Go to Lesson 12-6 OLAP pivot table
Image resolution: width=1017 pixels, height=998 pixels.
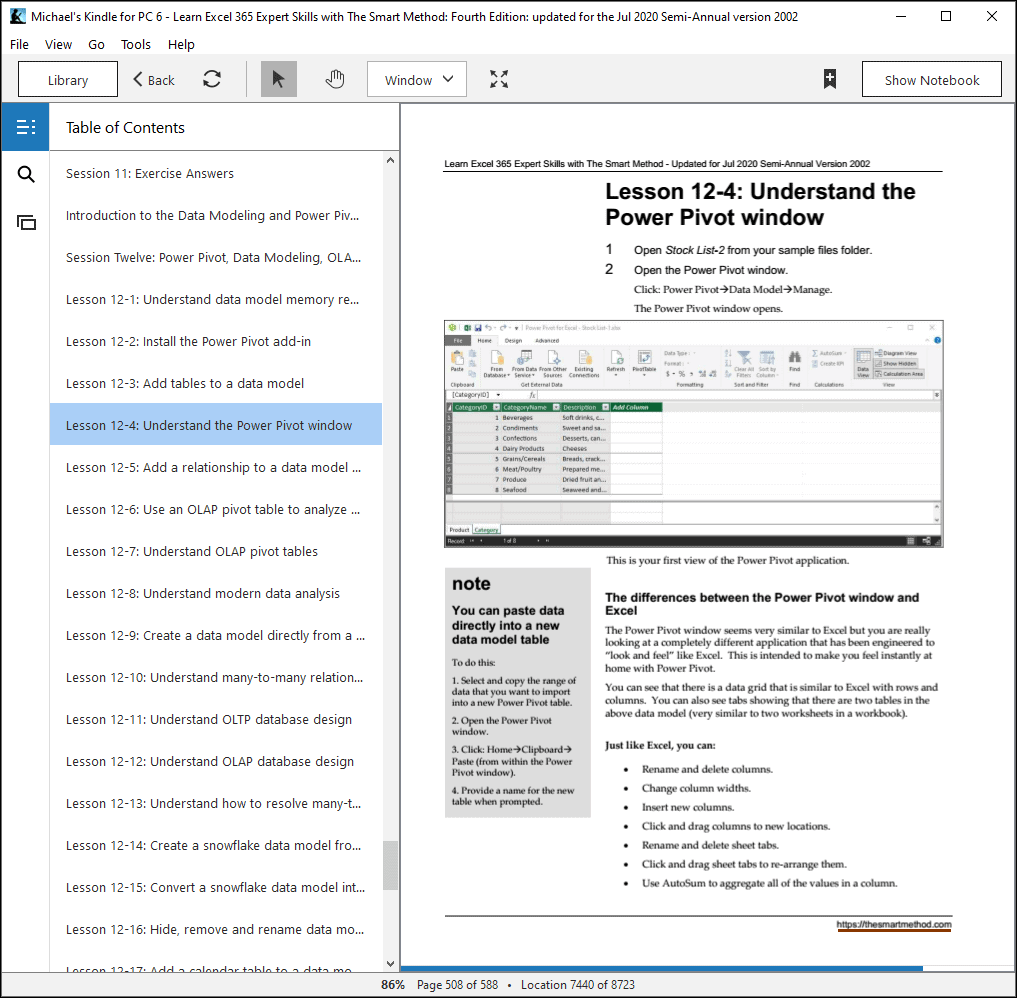pyautogui.click(x=215, y=510)
